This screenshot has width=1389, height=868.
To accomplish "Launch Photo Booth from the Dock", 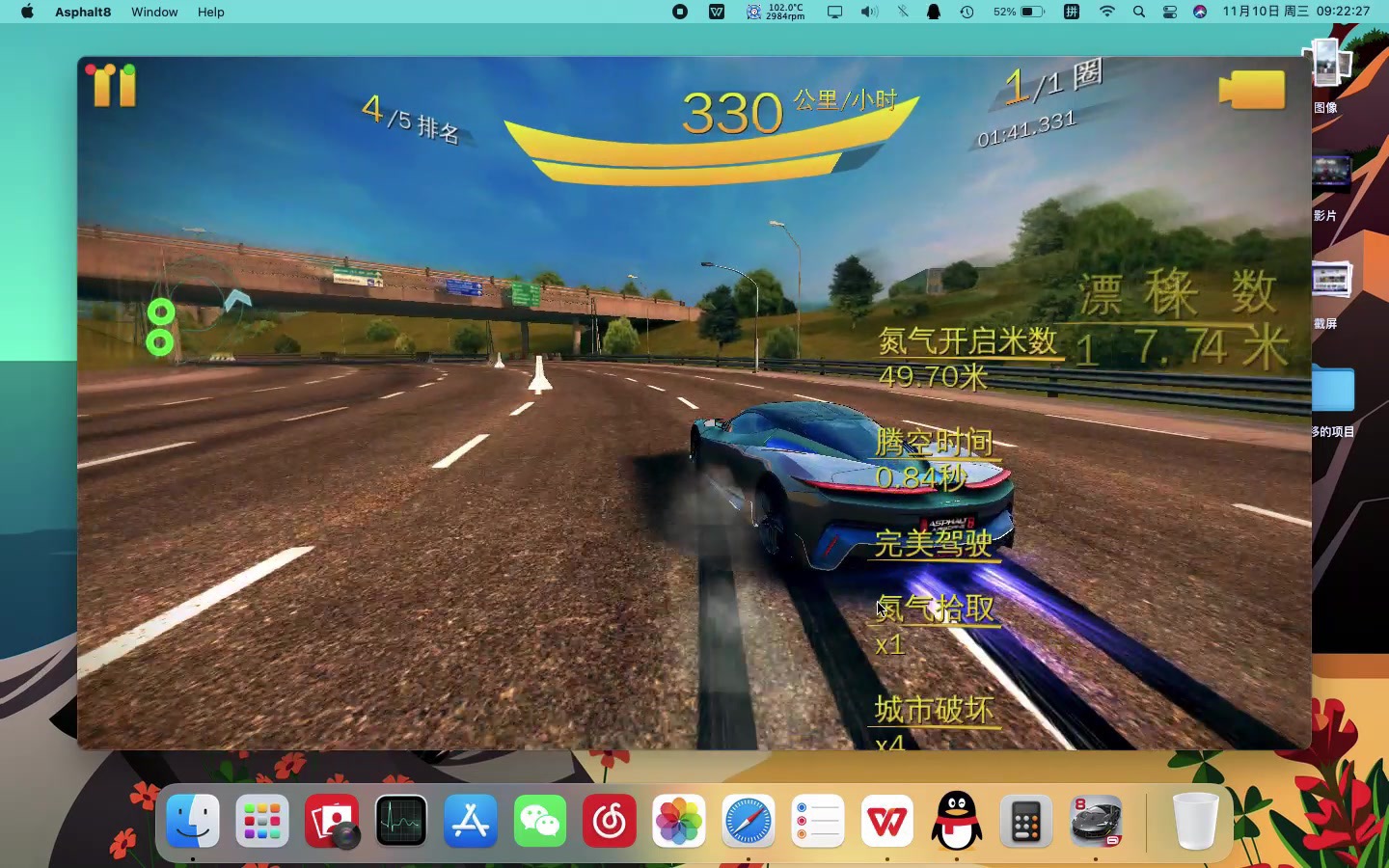I will (x=332, y=822).
